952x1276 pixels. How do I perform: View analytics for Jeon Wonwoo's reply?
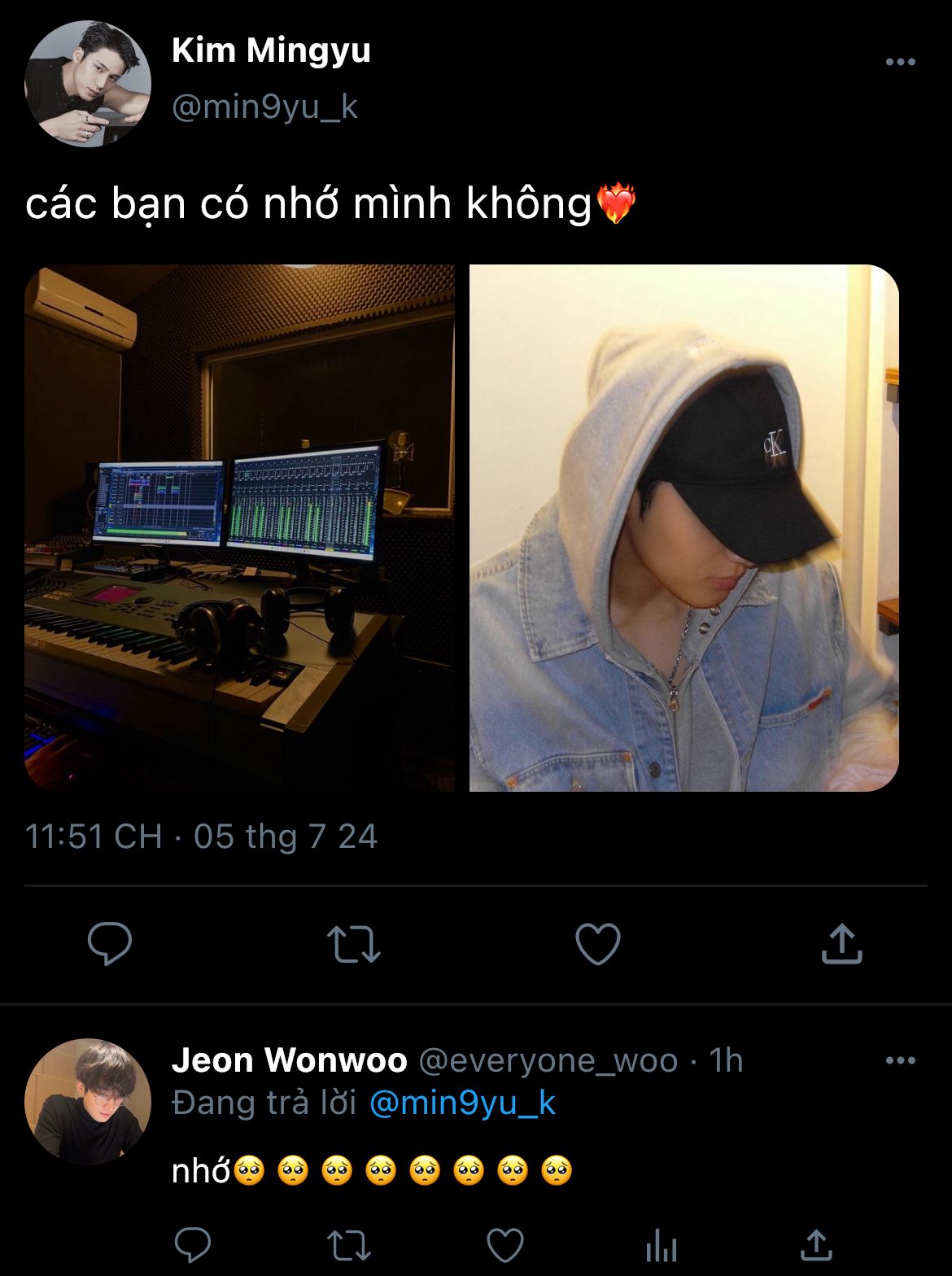pos(662,1246)
